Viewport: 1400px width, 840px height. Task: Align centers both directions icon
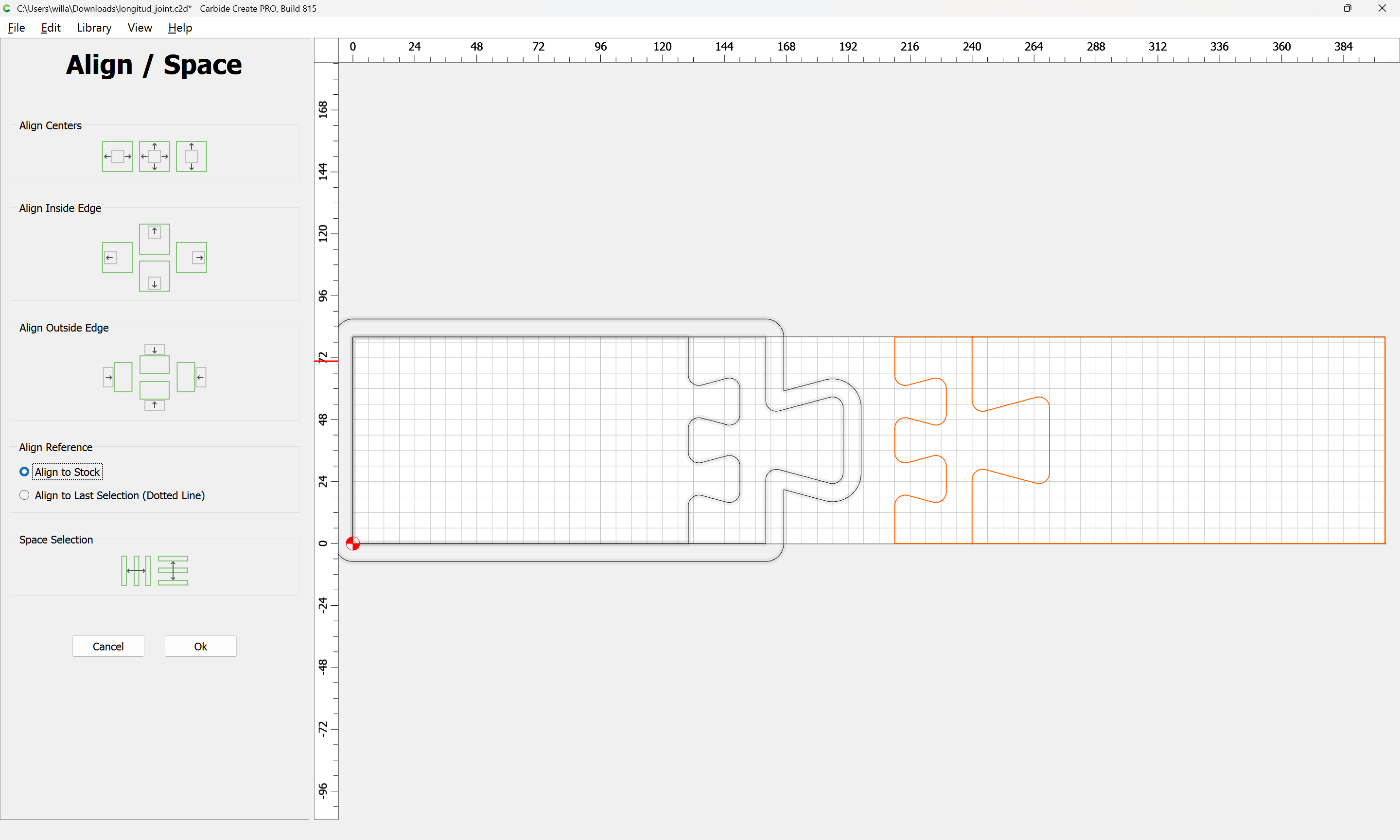(x=155, y=156)
